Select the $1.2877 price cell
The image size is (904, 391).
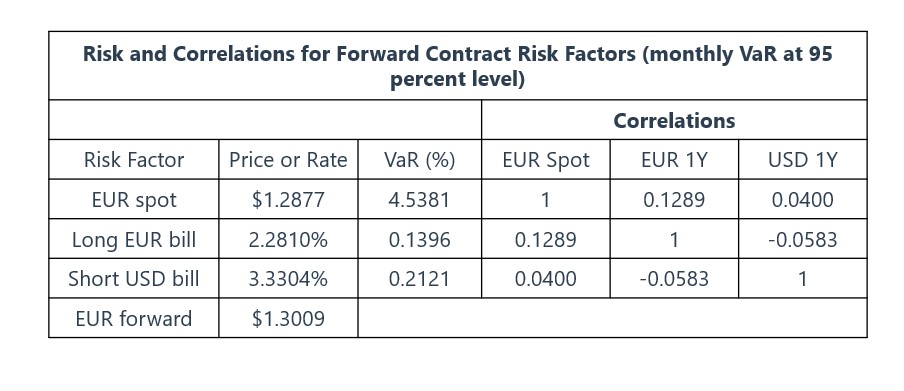pos(288,200)
